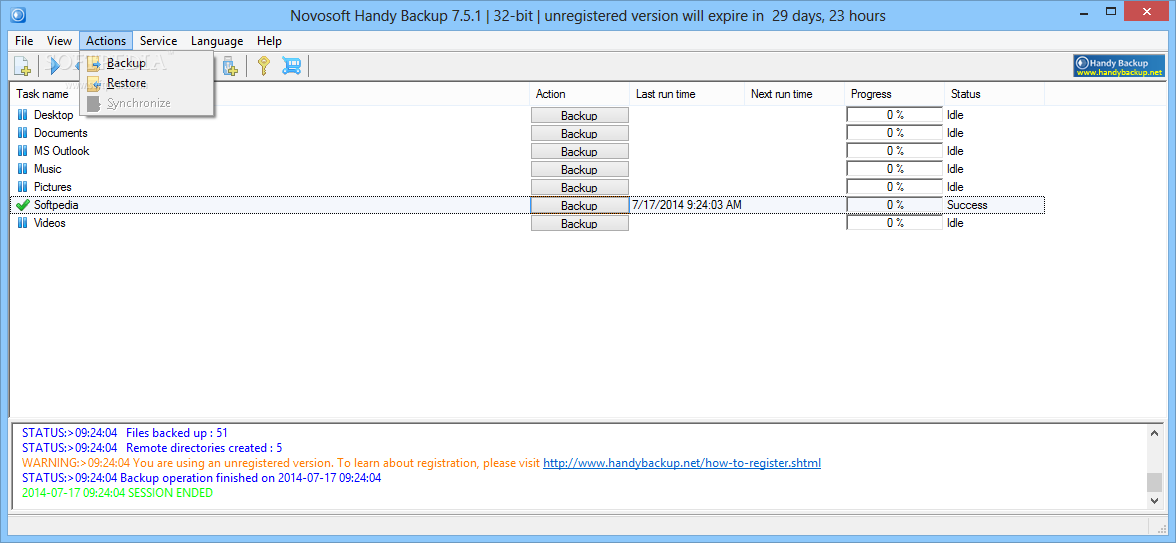This screenshot has width=1176, height=543.
Task: Click Backup button for MS Outlook task
Action: pos(580,152)
